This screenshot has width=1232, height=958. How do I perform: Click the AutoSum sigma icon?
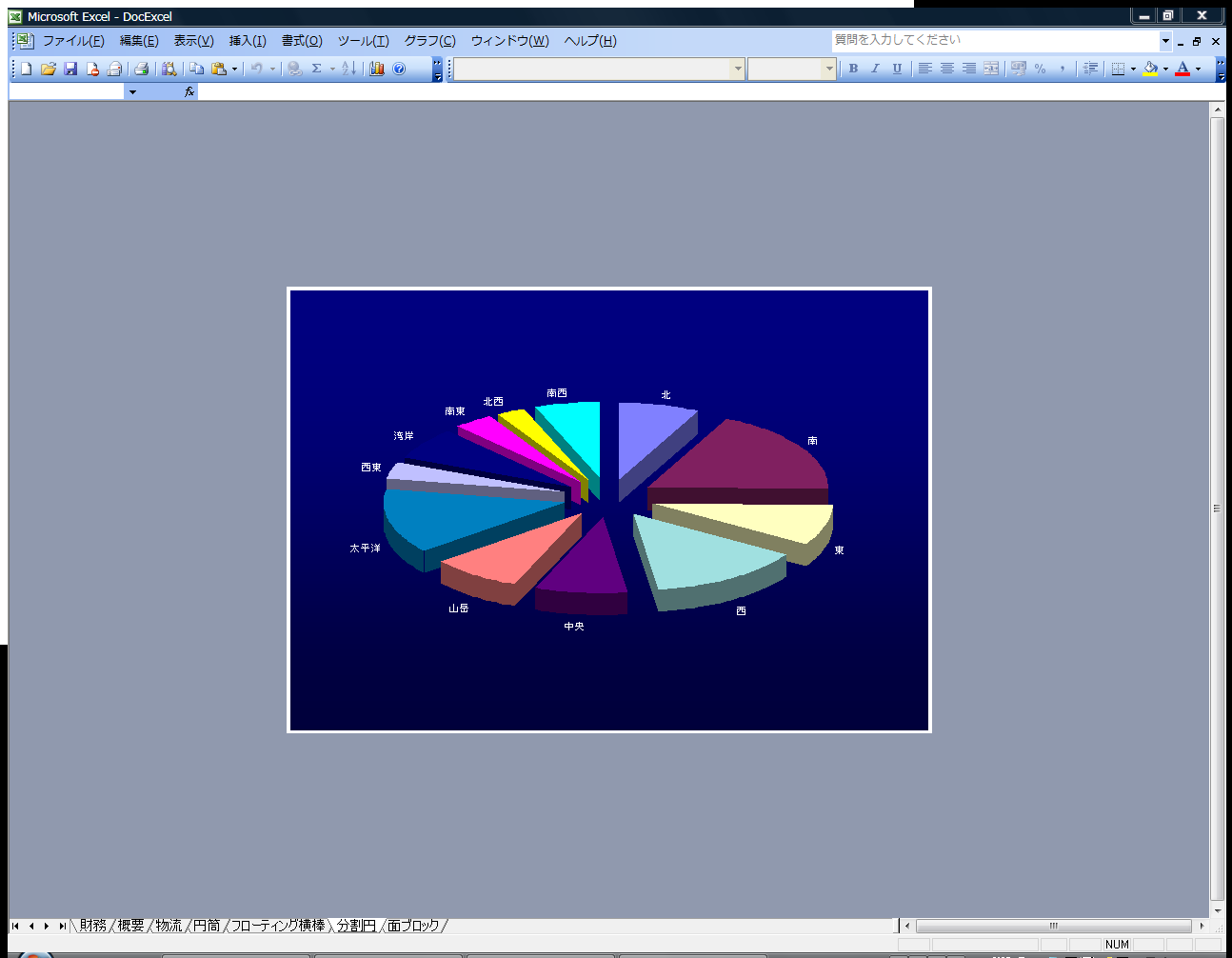coord(316,69)
